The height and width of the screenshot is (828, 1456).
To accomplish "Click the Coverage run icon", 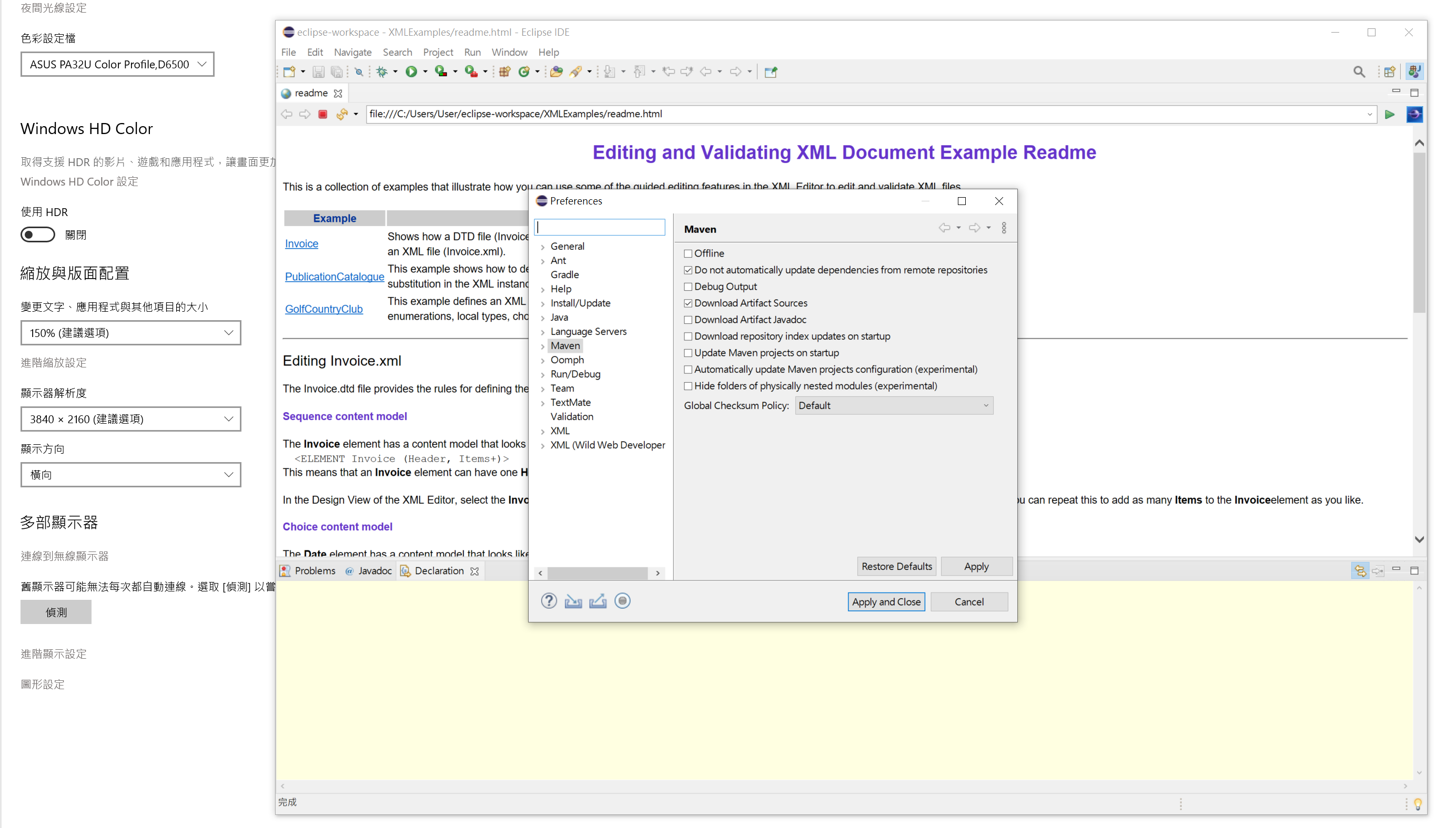I will click(x=440, y=71).
